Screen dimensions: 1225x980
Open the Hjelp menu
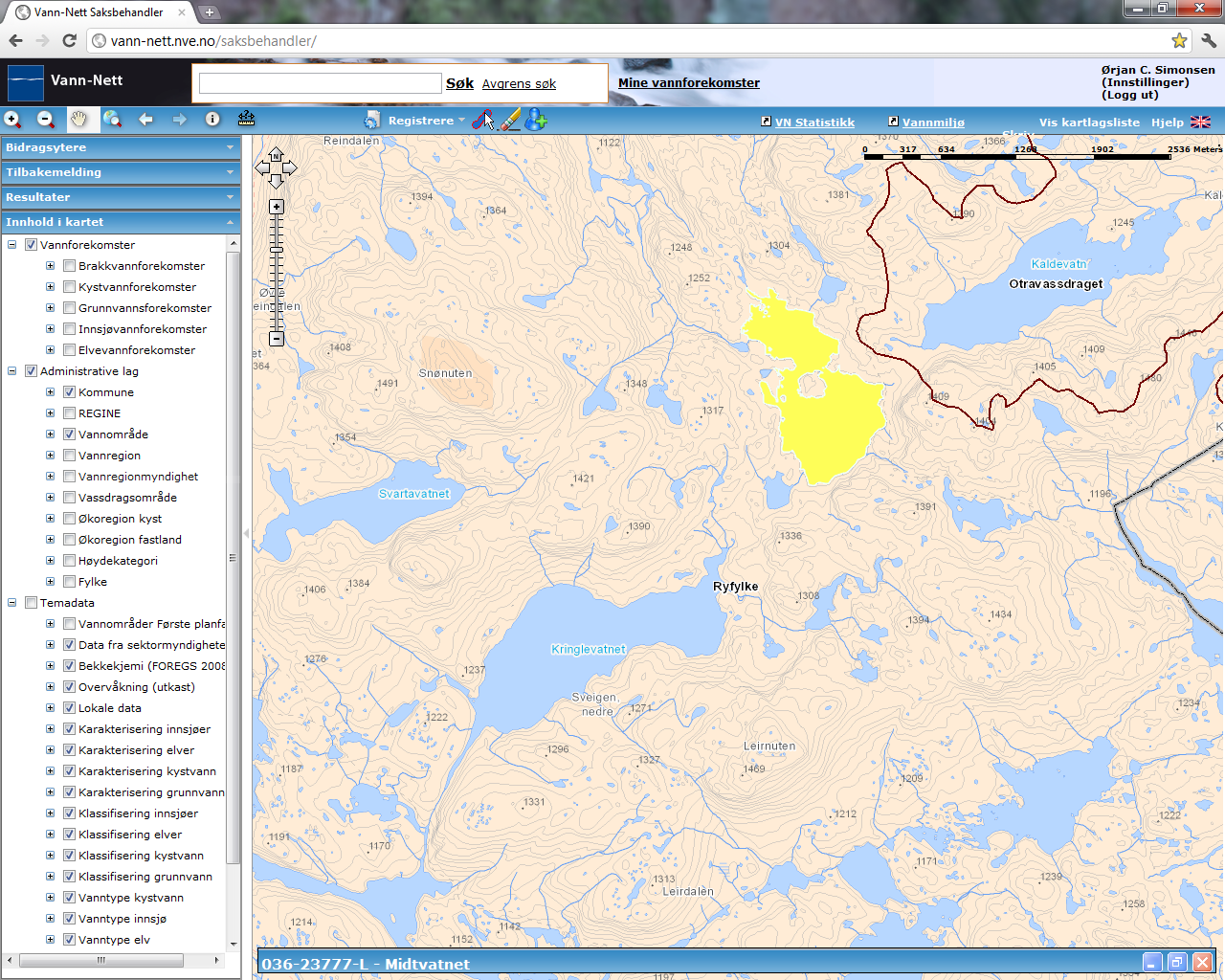click(1167, 122)
